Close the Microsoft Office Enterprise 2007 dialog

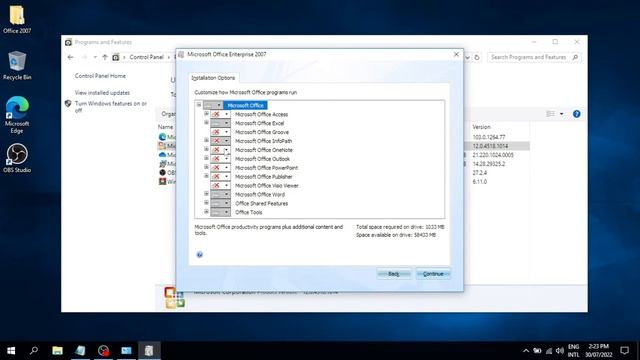point(456,54)
